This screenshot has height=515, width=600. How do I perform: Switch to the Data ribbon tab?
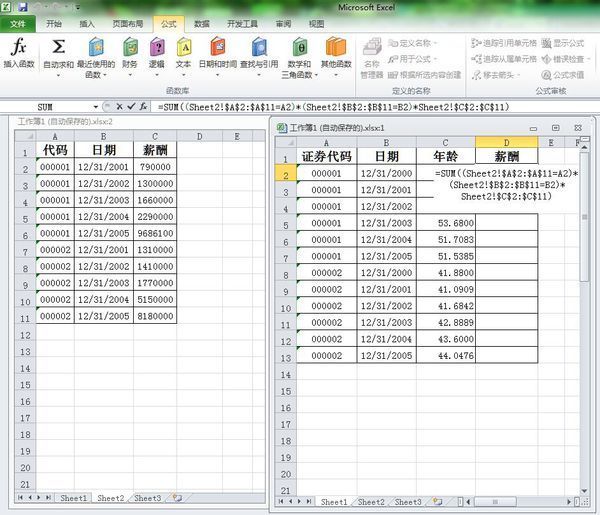click(202, 24)
